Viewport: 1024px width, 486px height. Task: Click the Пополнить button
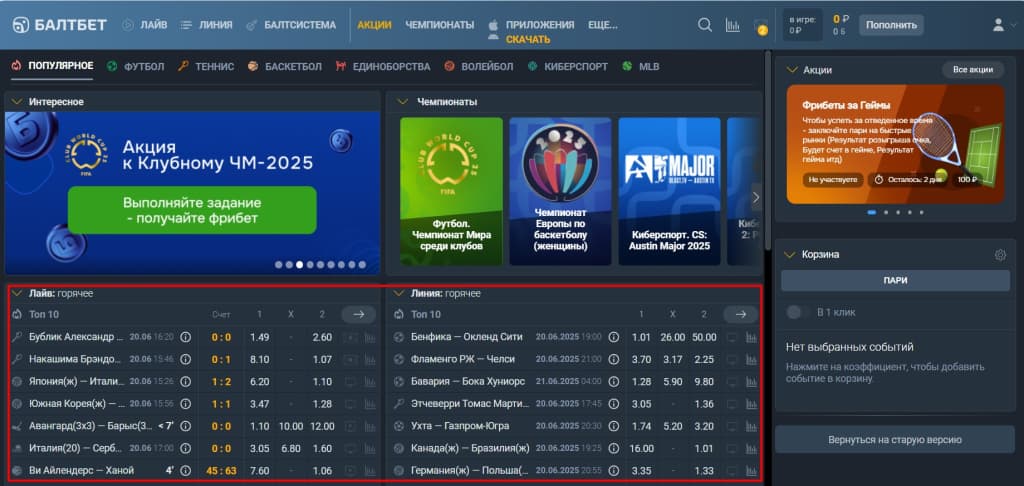[891, 25]
